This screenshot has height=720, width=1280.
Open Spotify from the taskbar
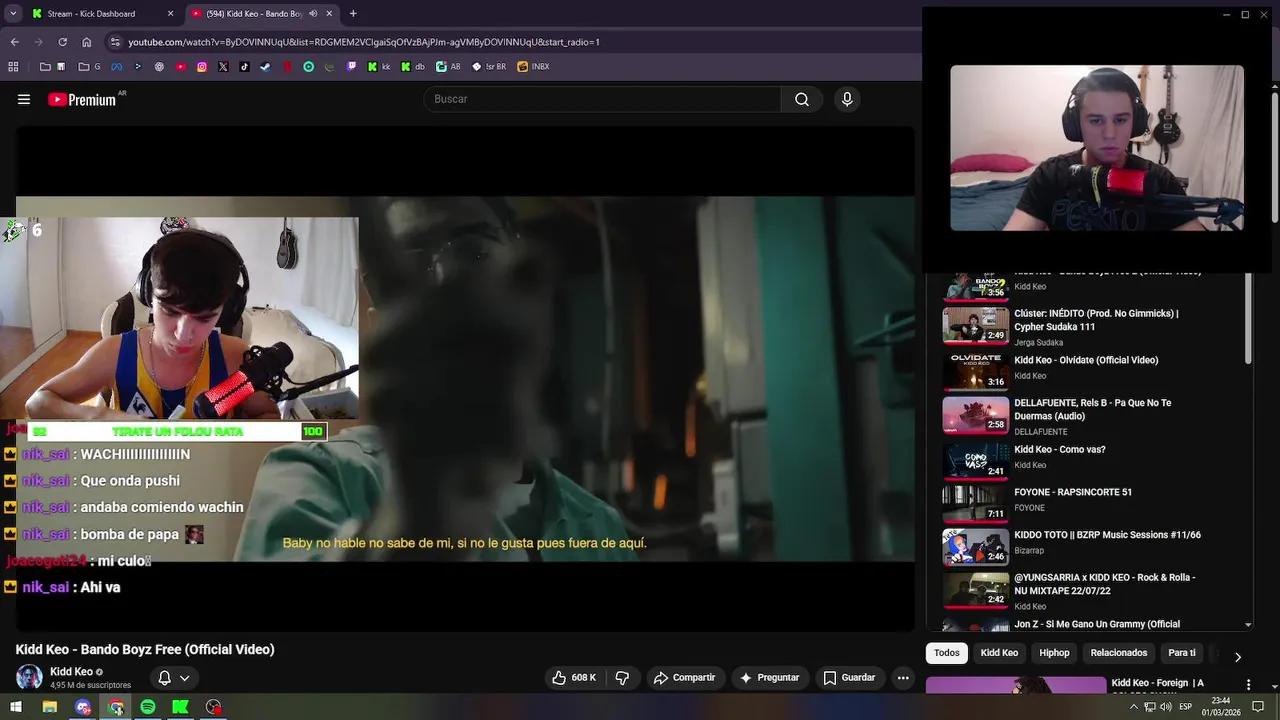pyautogui.click(x=148, y=707)
